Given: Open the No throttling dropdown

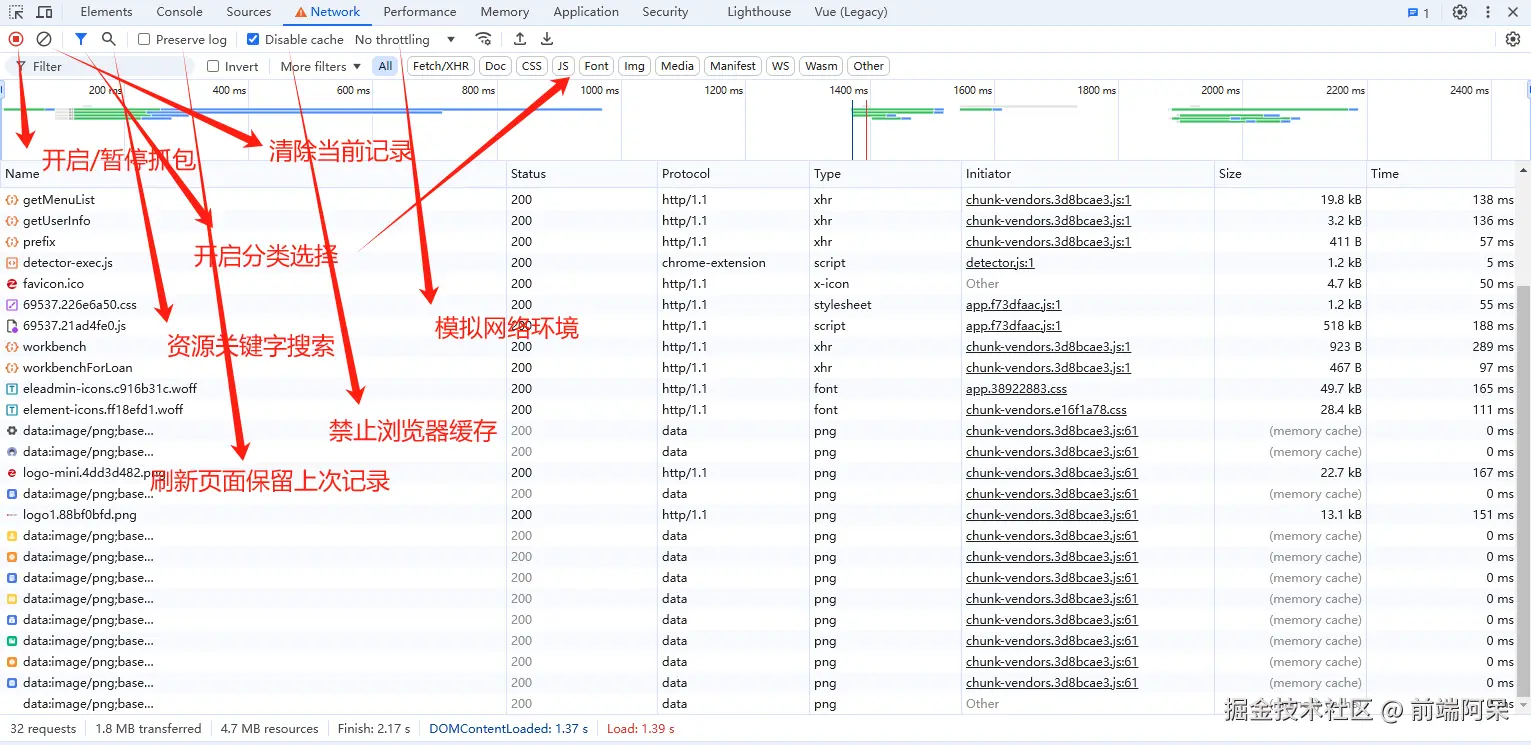Looking at the screenshot, I should 405,39.
